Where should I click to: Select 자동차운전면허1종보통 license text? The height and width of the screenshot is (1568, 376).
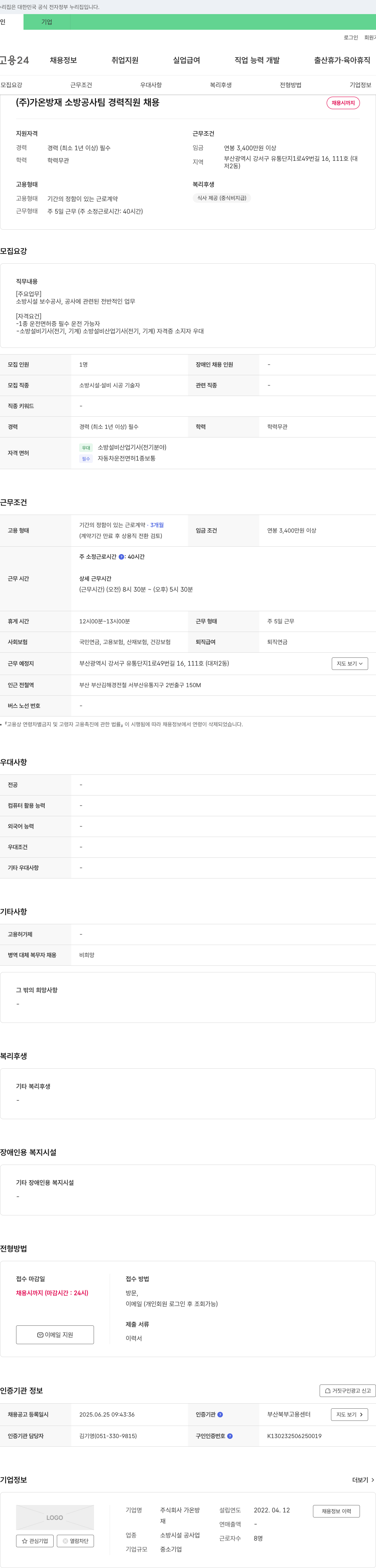(127, 458)
